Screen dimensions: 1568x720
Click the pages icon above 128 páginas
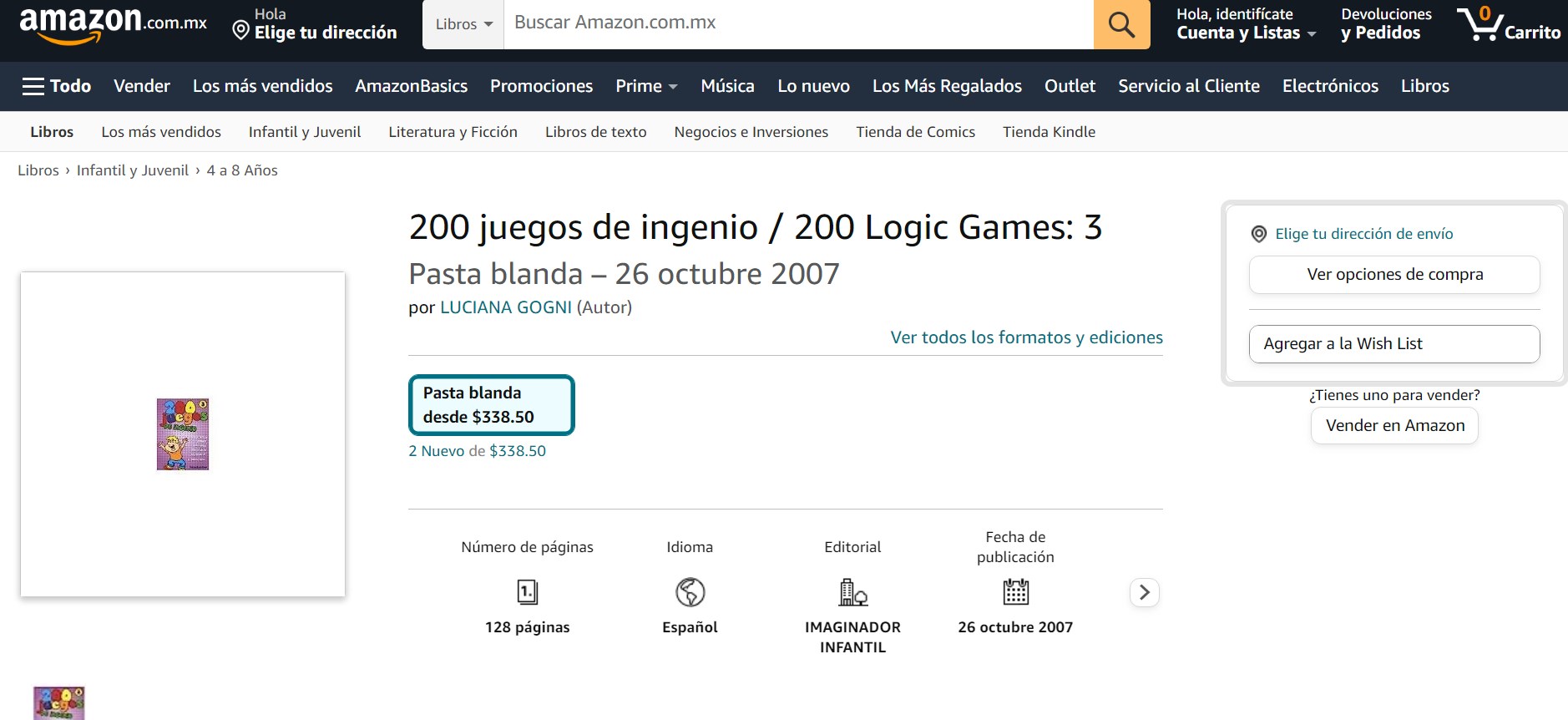(528, 592)
